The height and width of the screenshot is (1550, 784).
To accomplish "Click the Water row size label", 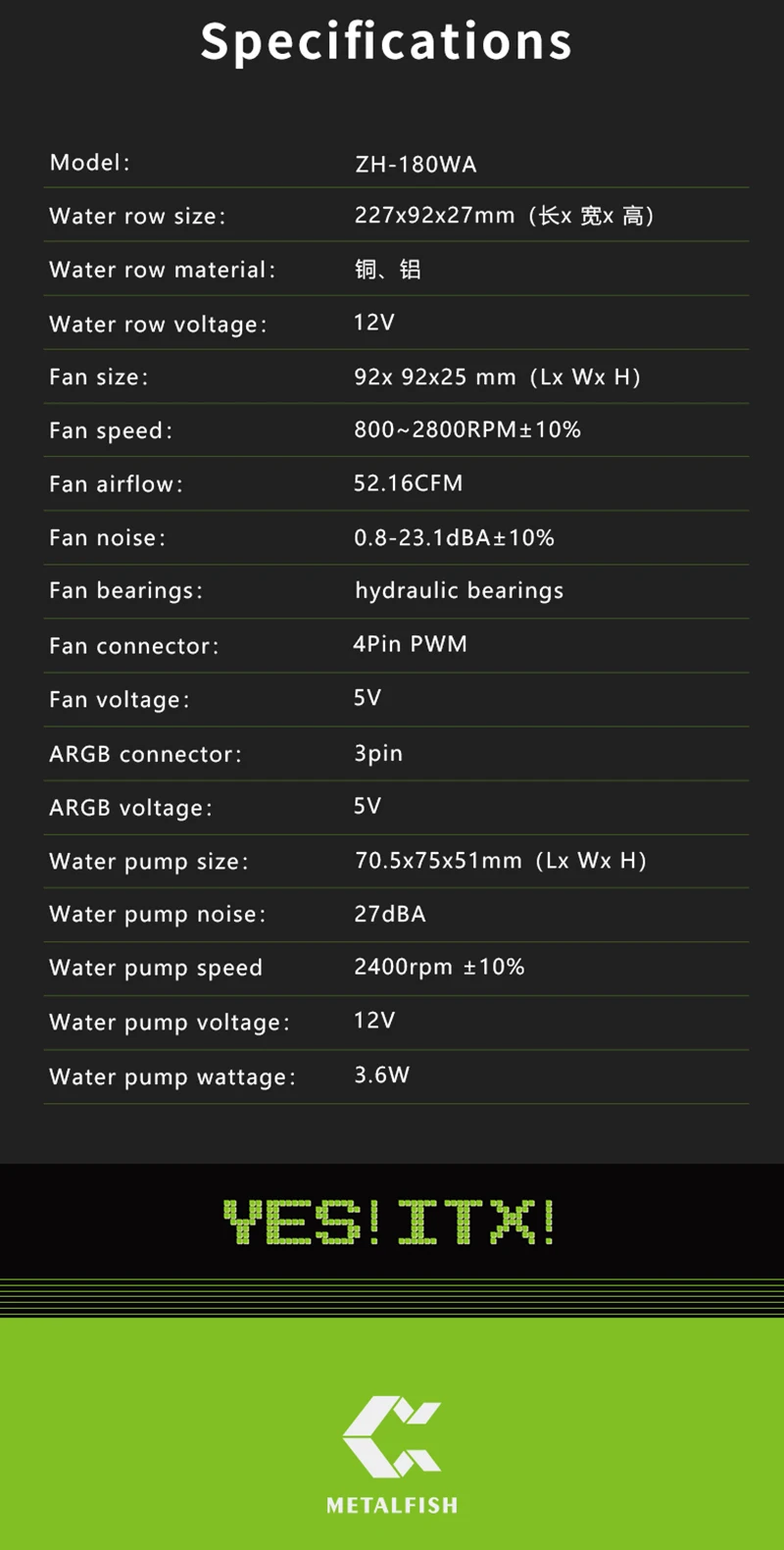I will pos(137,217).
